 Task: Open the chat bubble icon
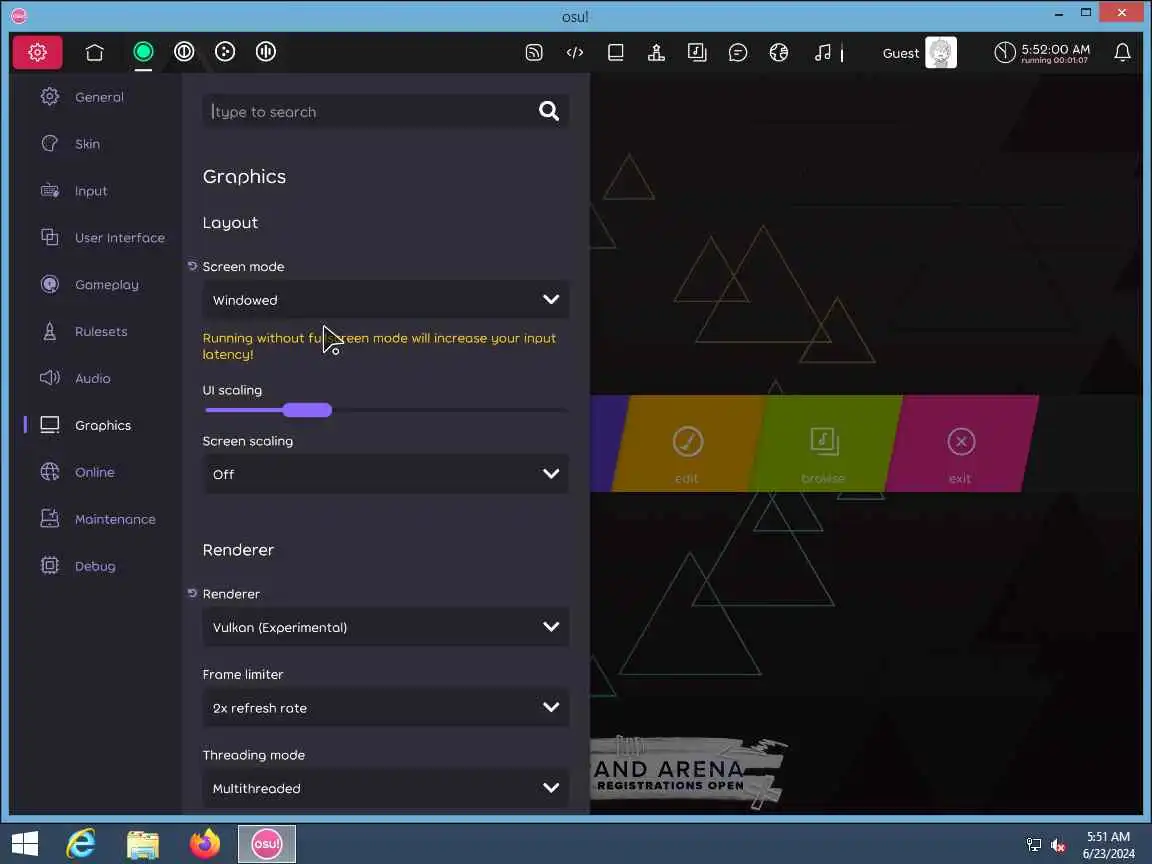coord(738,52)
